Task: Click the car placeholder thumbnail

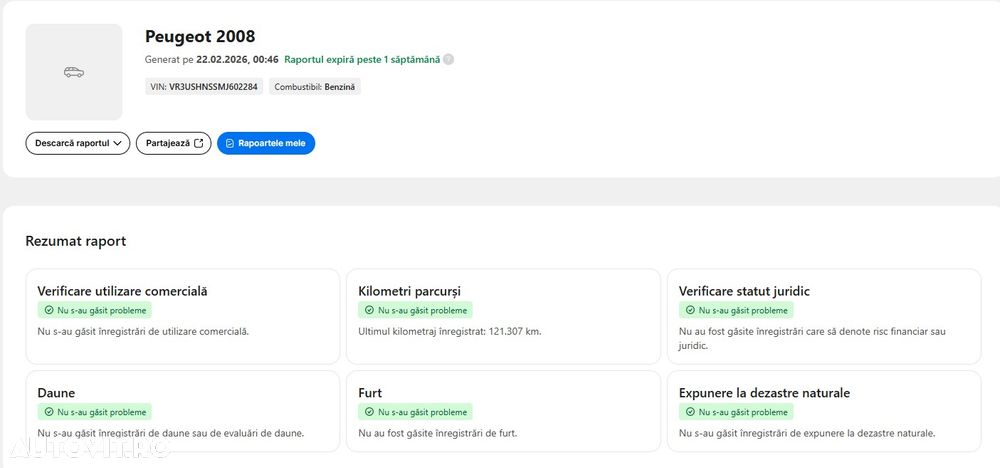Action: point(74,72)
